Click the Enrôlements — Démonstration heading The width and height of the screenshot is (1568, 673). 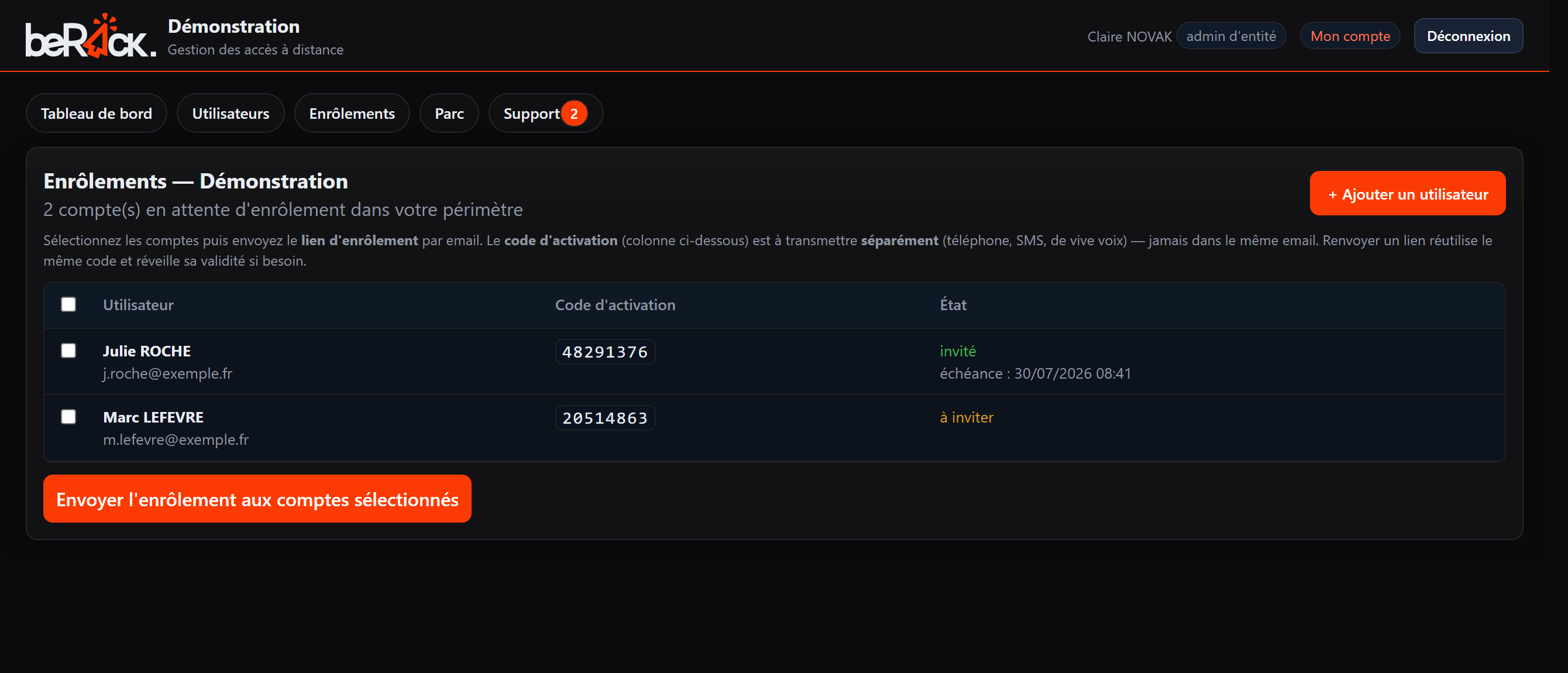click(x=195, y=181)
